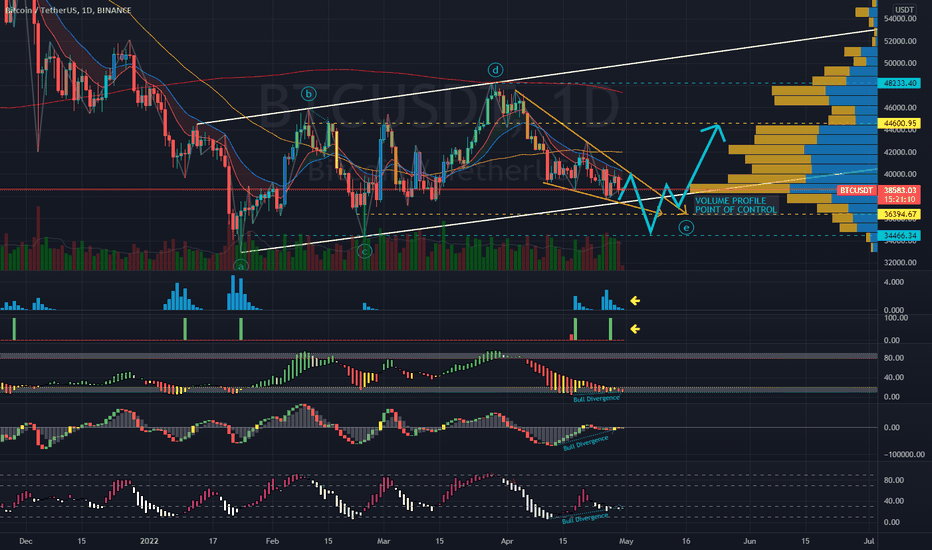Select the circled wave label "e"

(687, 227)
